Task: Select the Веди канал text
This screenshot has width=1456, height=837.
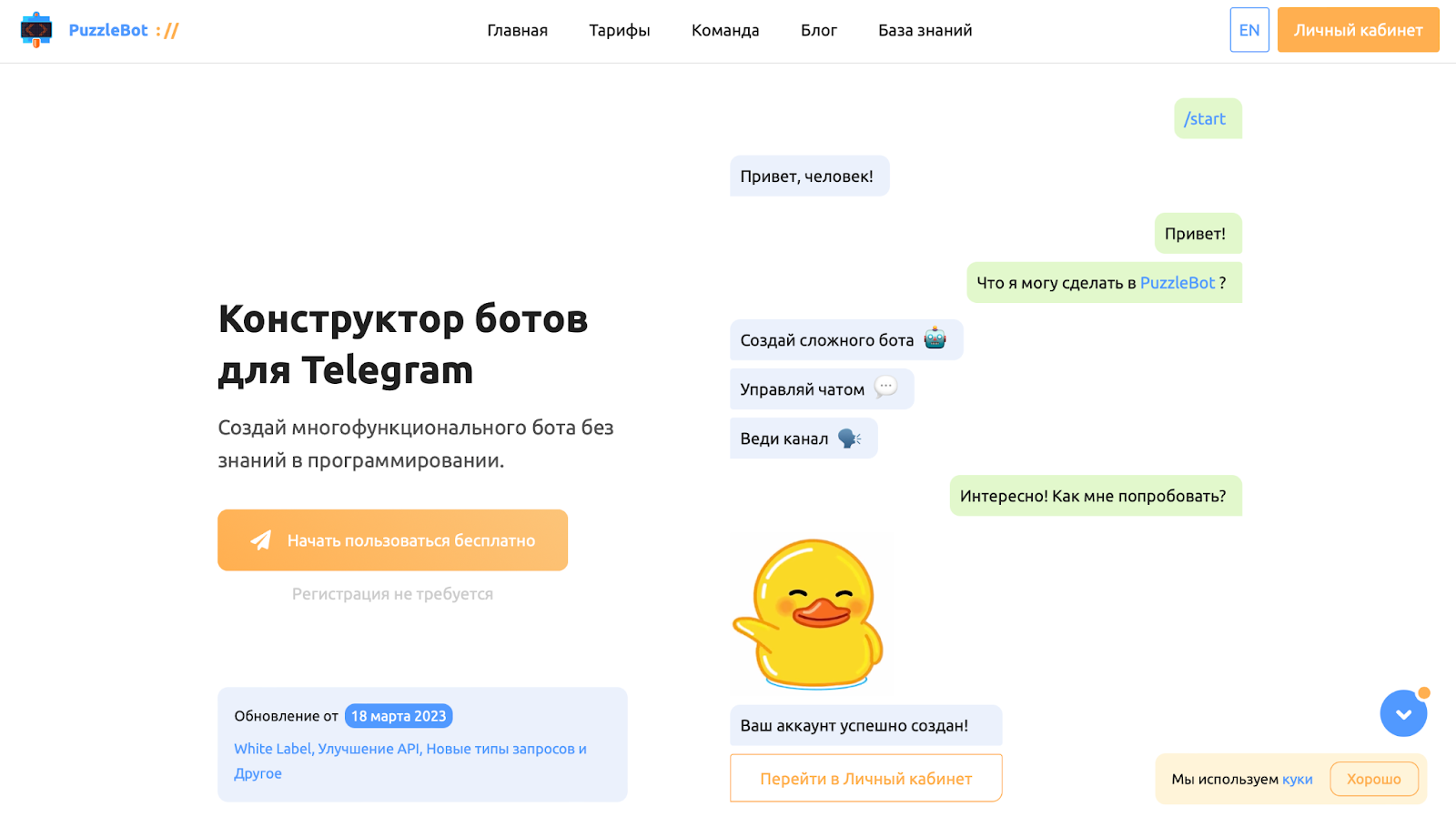Action: [x=784, y=439]
